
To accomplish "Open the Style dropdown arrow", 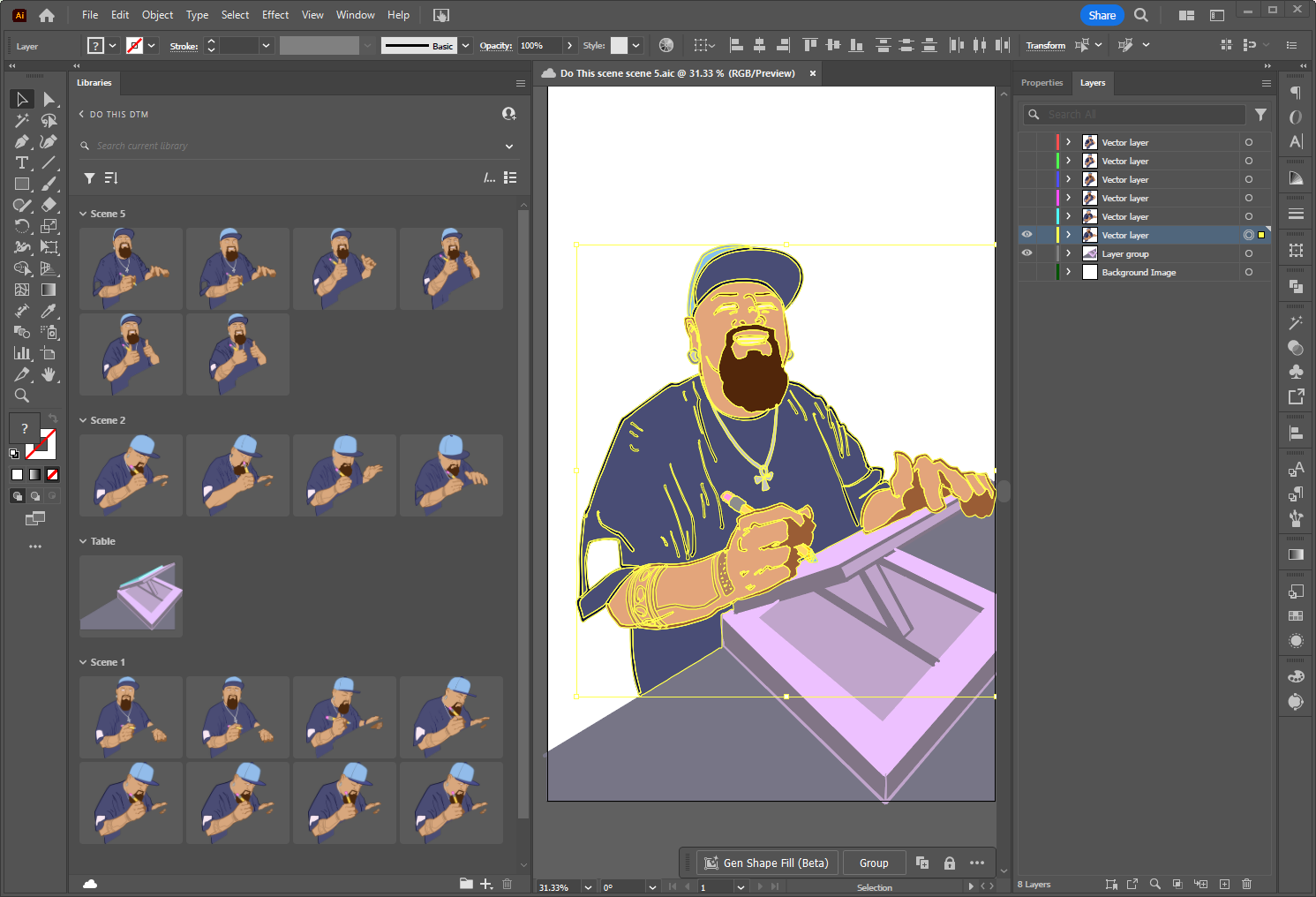I will (635, 45).
